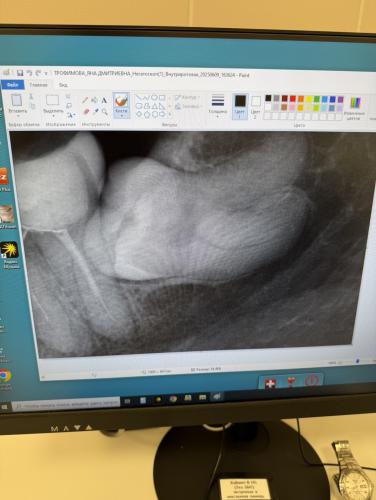Open Task View on the taskbar
Screen dimensions: 376x500
pos(127,402)
